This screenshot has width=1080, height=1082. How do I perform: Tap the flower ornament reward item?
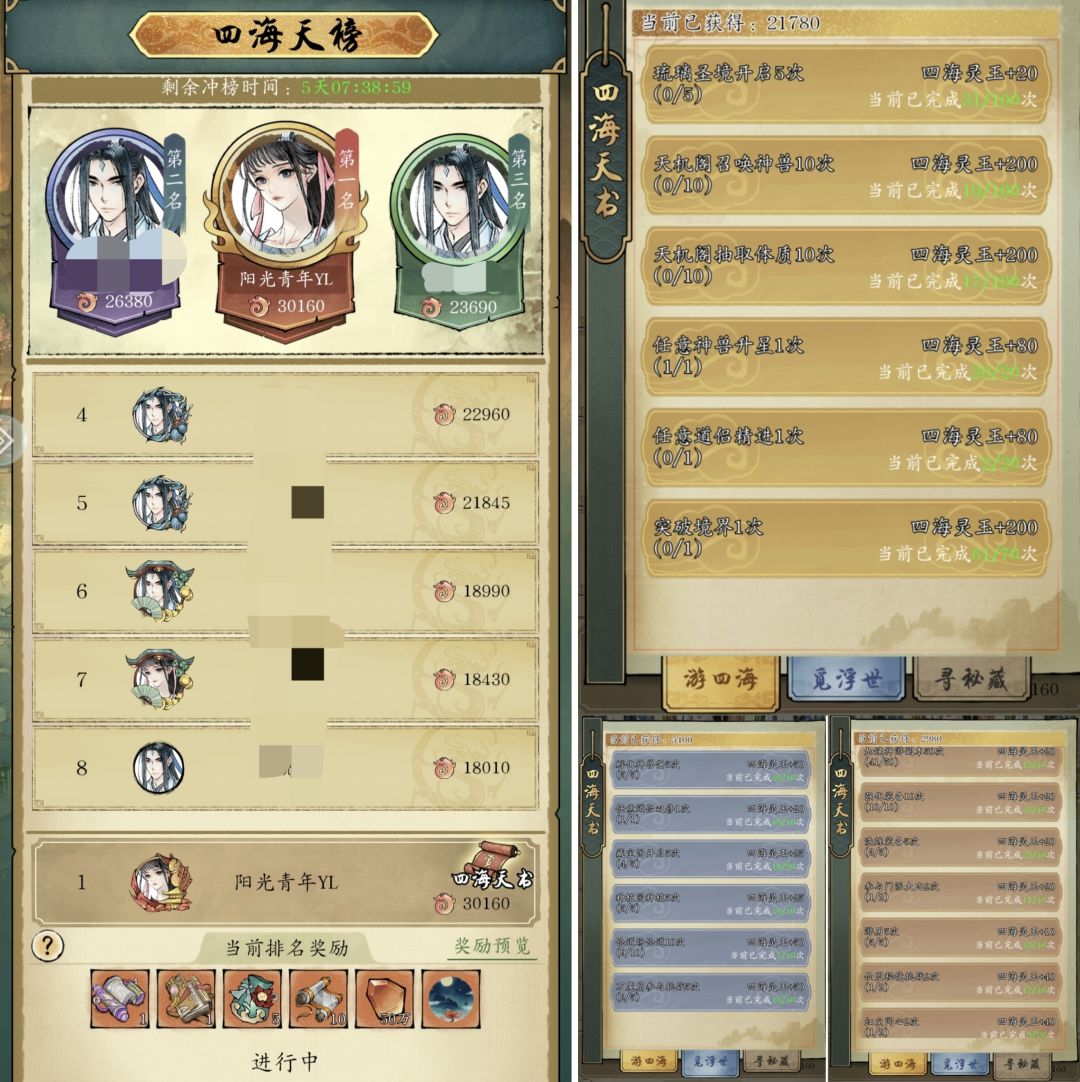click(253, 999)
